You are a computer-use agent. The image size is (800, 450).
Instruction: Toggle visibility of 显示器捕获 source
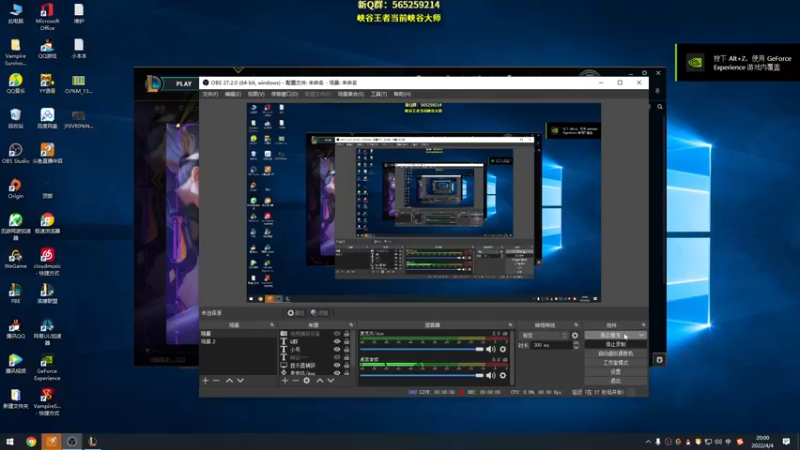(x=337, y=365)
